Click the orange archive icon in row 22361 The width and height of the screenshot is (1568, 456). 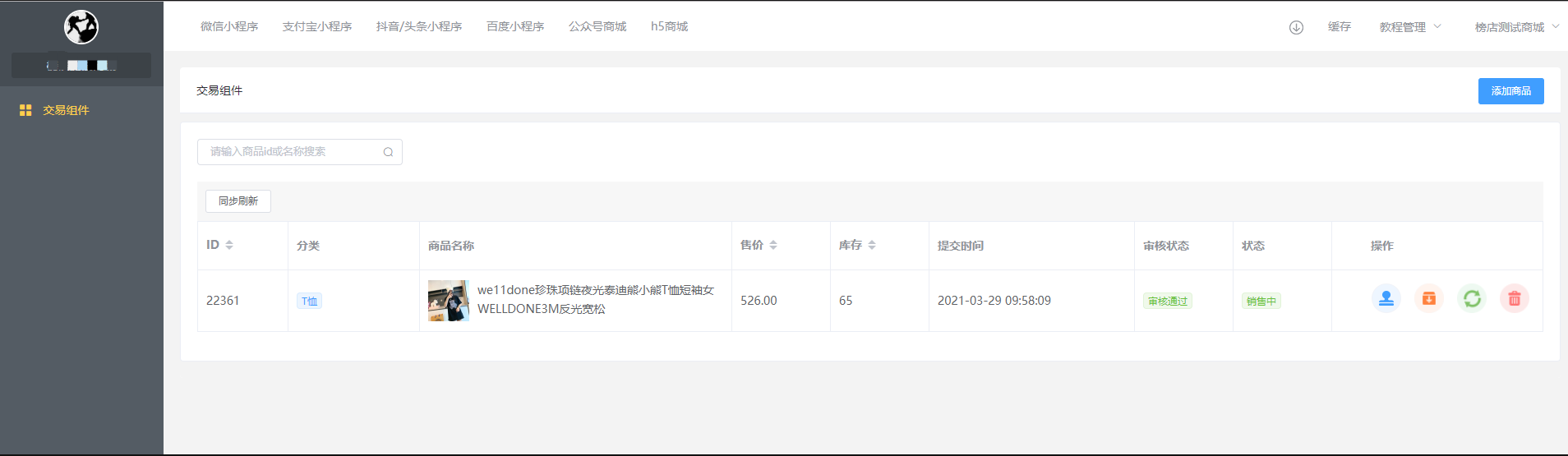pyautogui.click(x=1429, y=298)
